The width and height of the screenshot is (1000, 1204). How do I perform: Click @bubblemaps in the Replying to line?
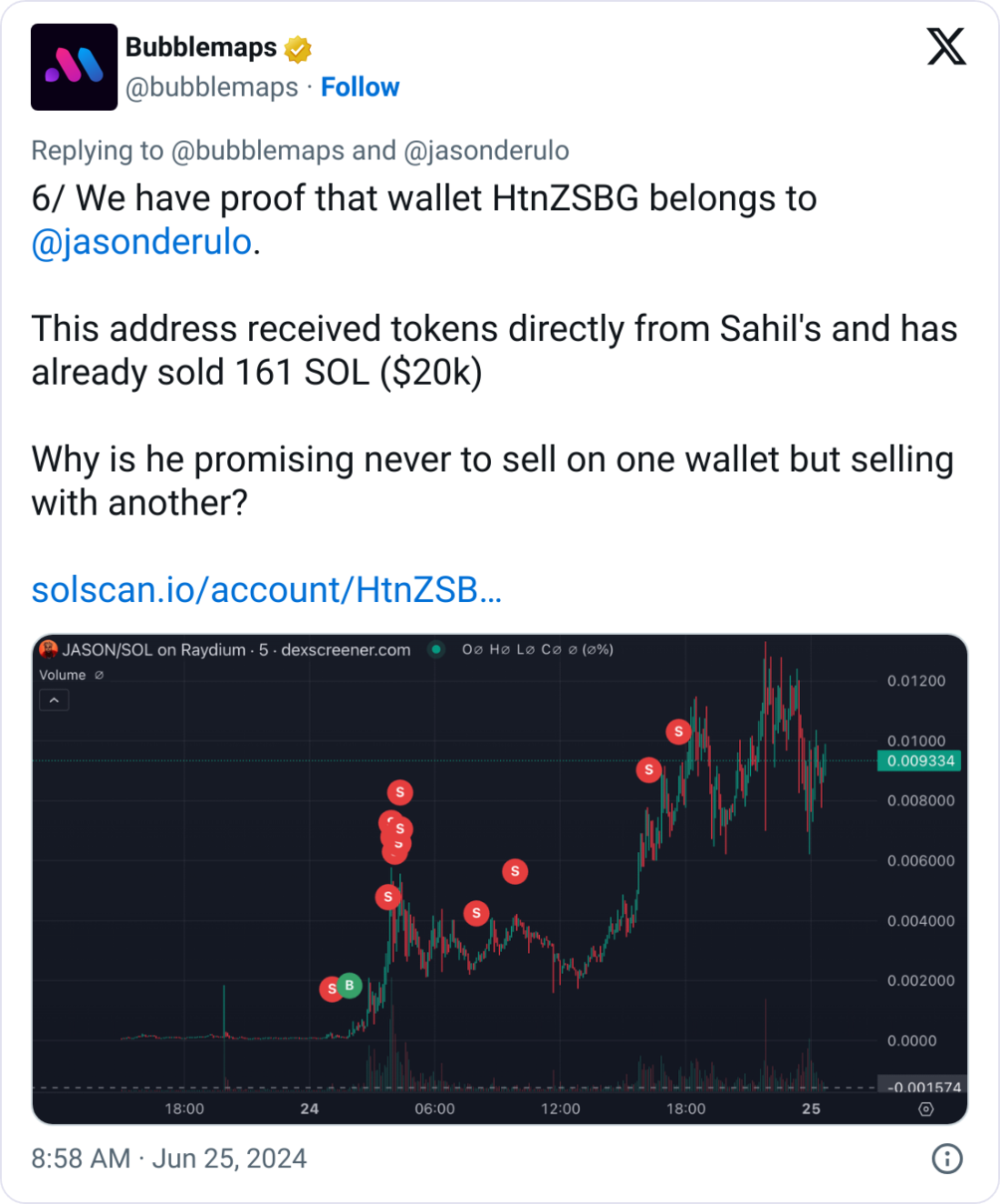coord(257,151)
